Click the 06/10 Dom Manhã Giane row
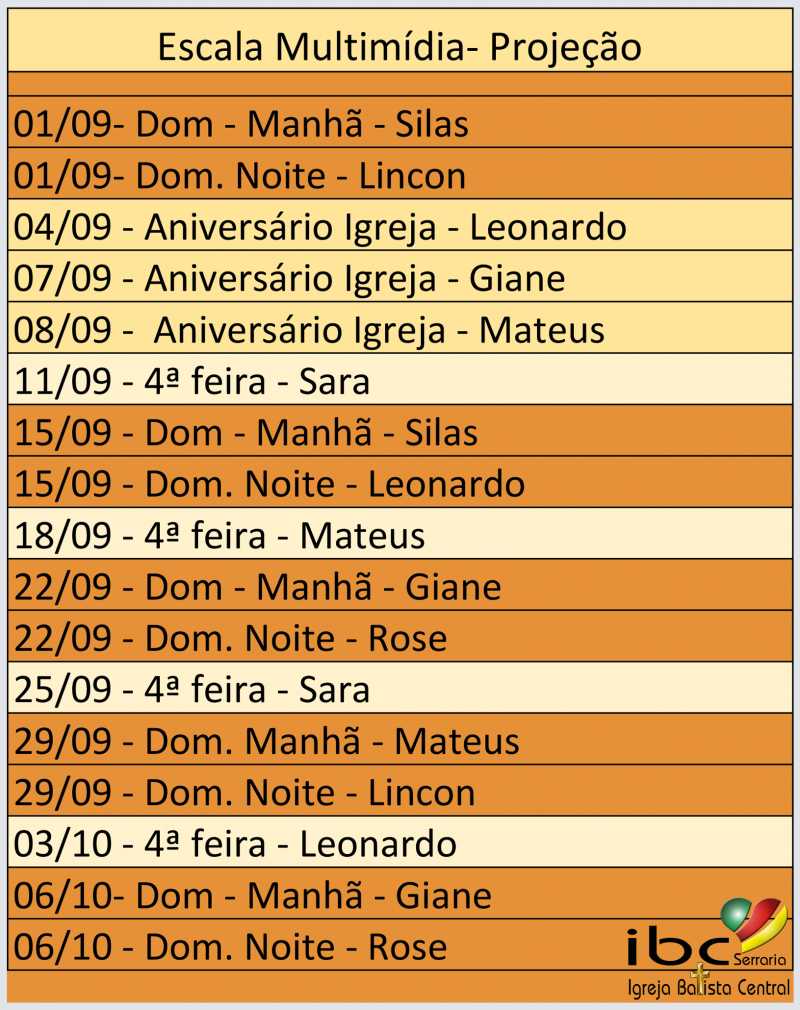This screenshot has height=1010, width=800. click(400, 893)
